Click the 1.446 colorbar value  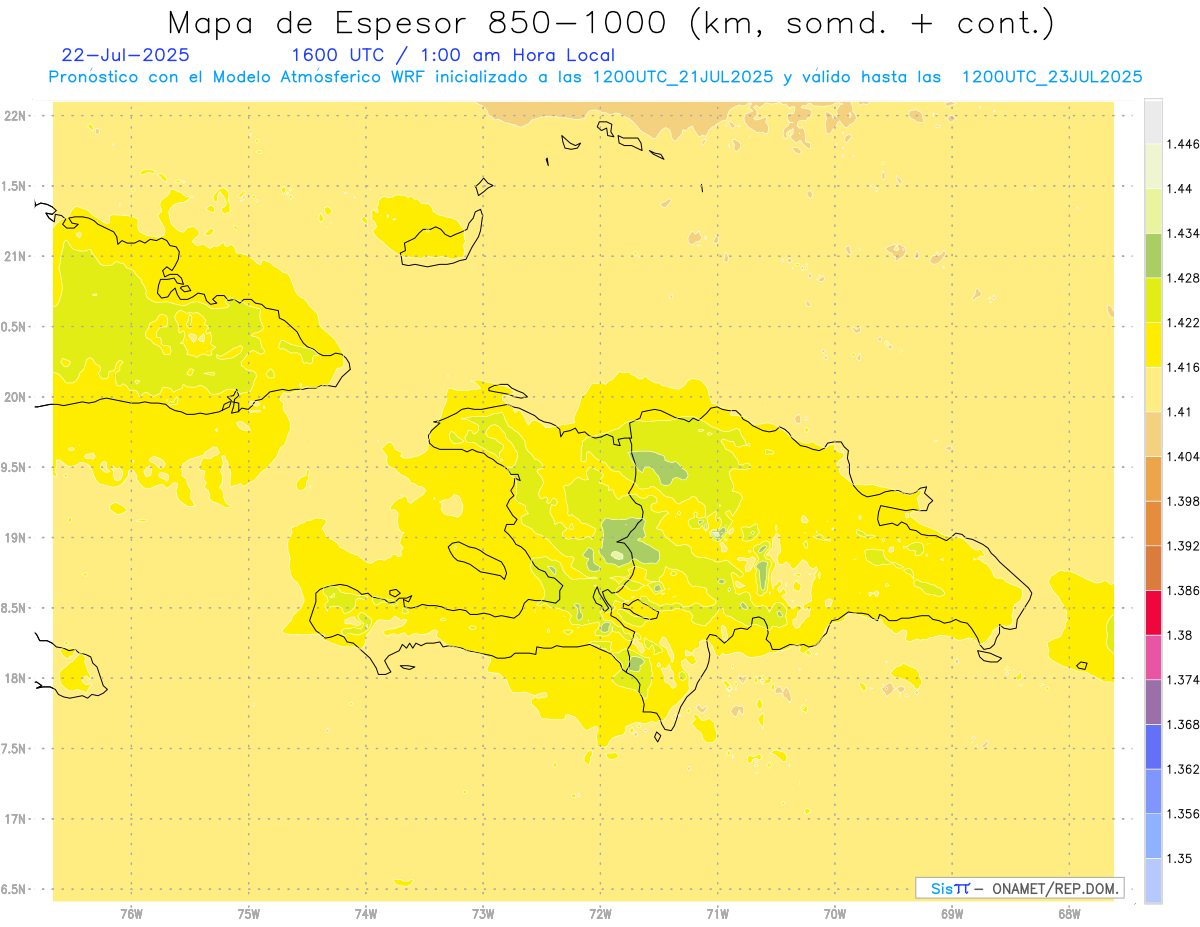click(1184, 144)
